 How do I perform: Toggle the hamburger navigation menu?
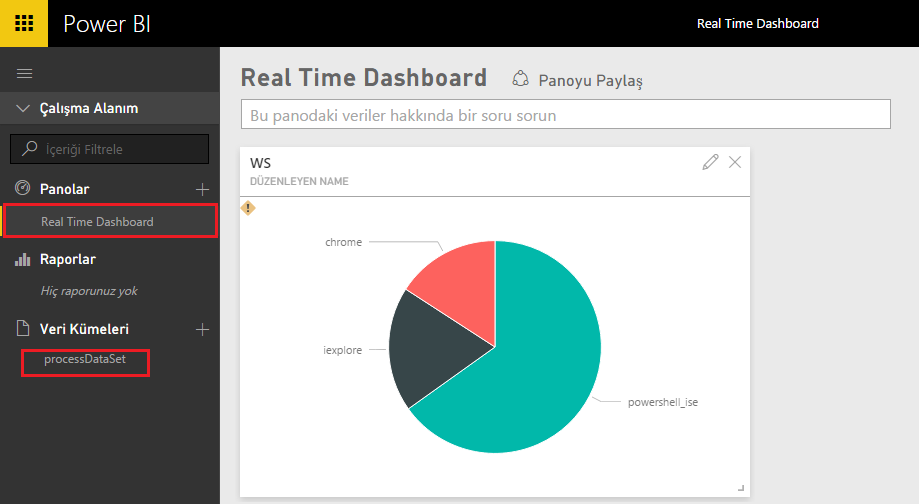(25, 74)
